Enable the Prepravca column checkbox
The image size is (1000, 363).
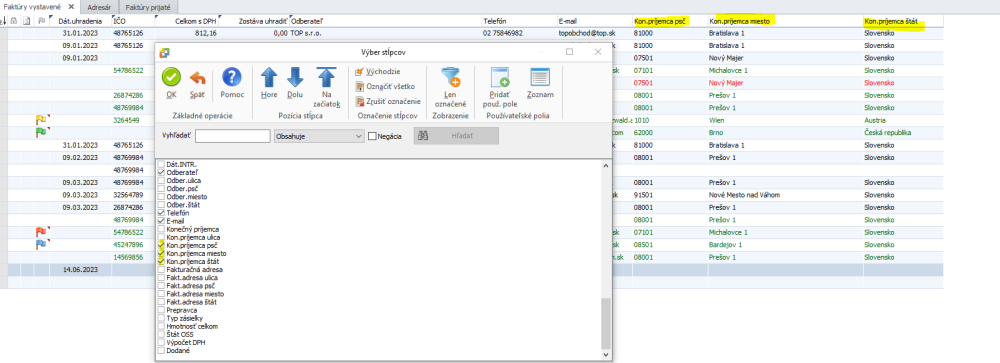(x=161, y=310)
